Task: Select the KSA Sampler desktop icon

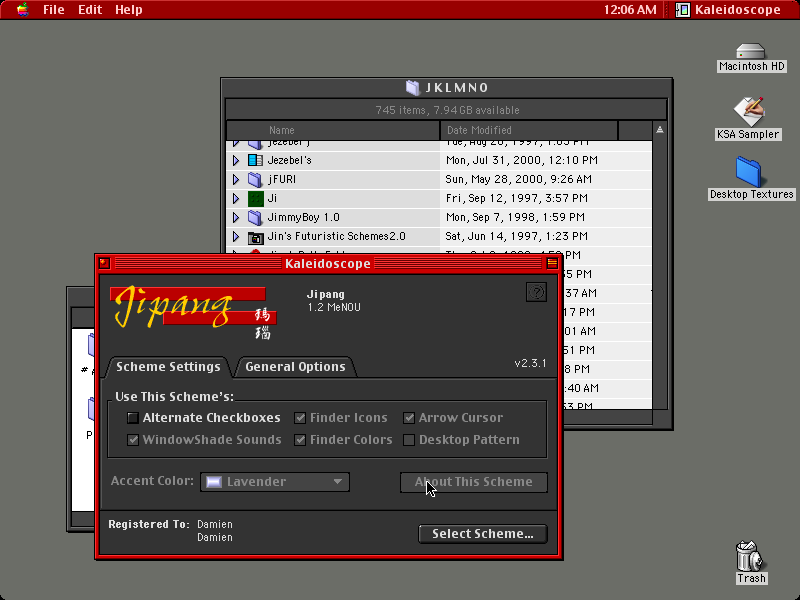Action: [748, 112]
